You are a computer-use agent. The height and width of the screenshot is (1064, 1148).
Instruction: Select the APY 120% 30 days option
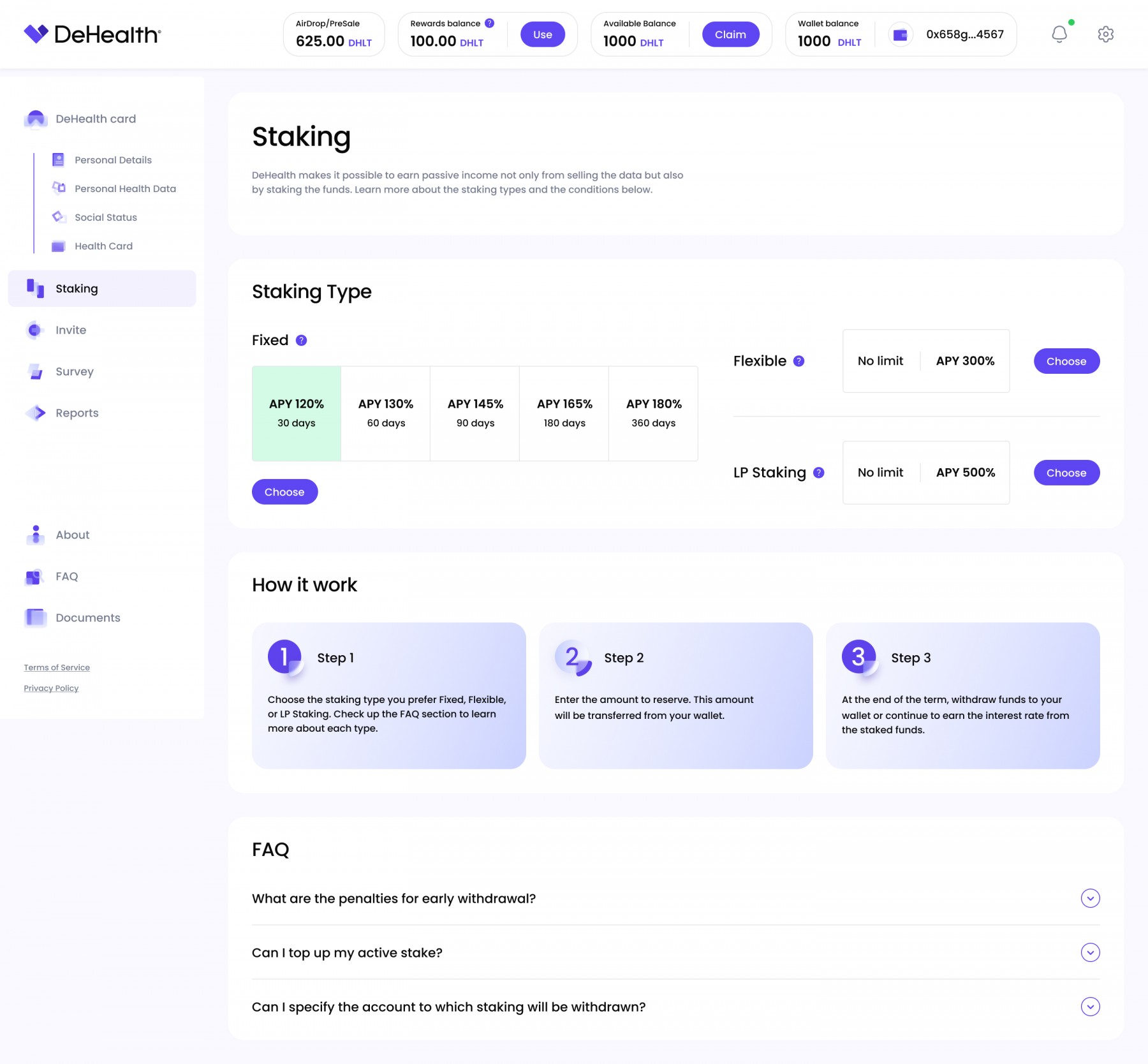297,413
